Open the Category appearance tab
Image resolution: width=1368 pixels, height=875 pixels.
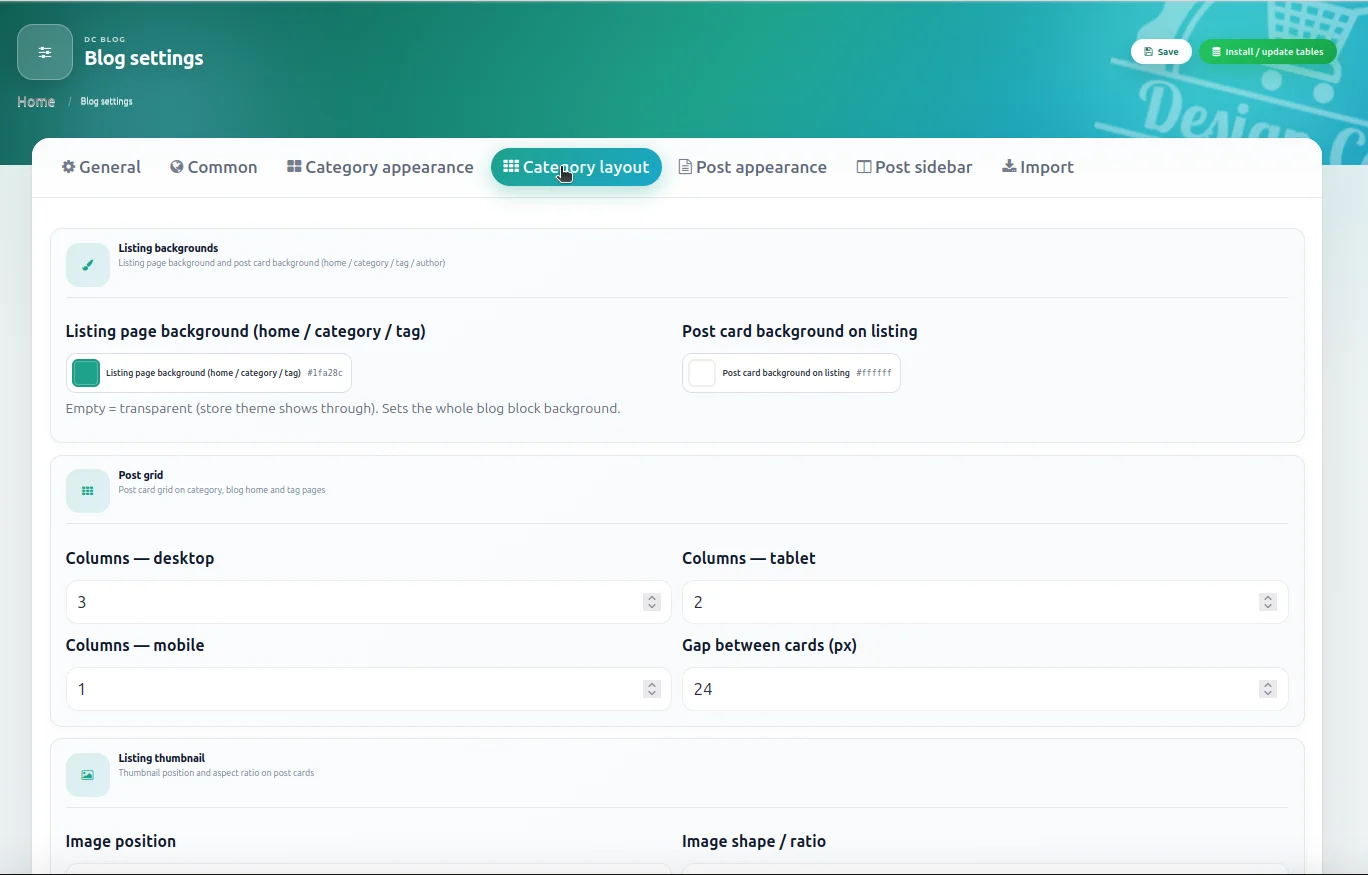coord(380,167)
